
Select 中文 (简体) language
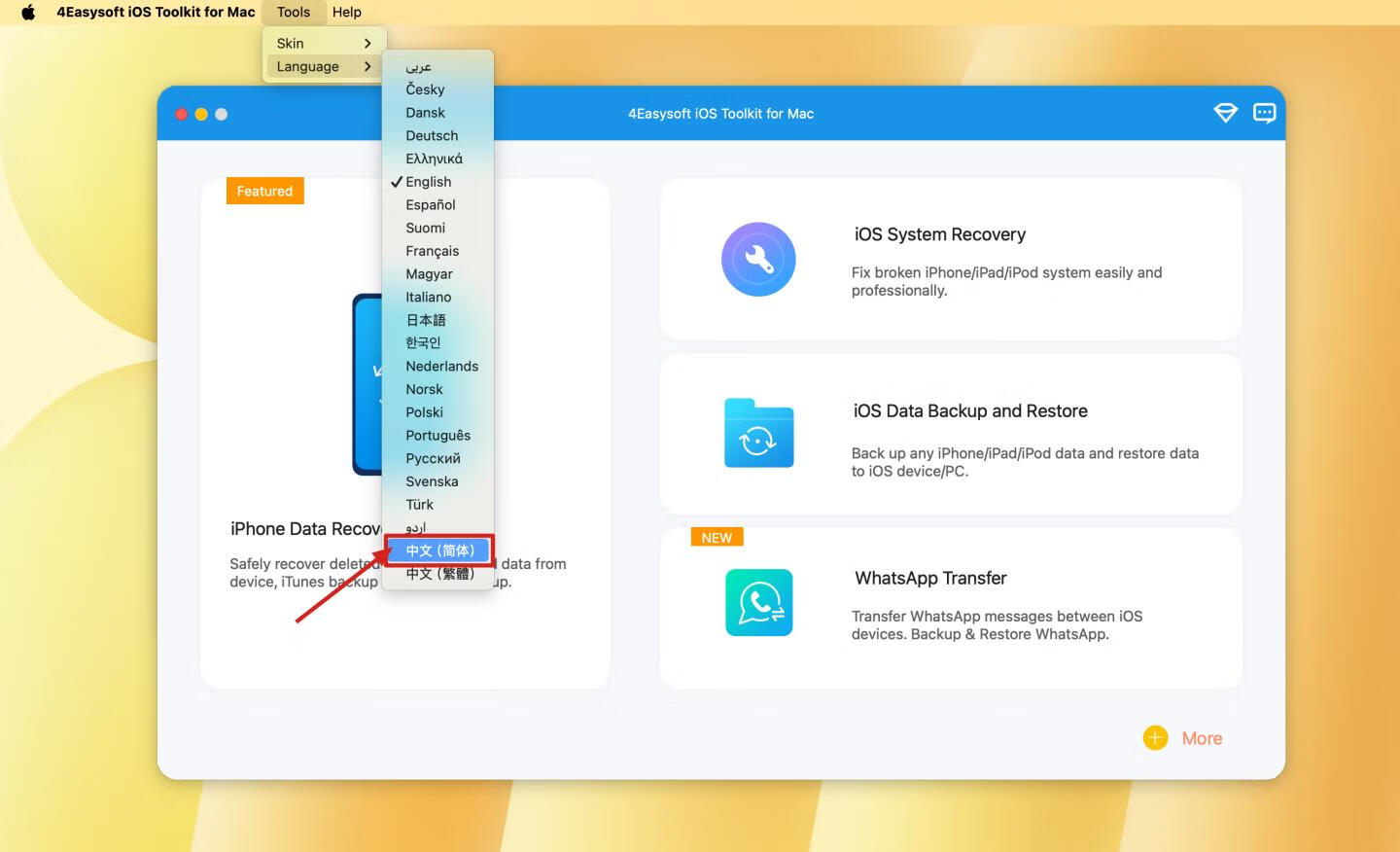[x=437, y=550]
